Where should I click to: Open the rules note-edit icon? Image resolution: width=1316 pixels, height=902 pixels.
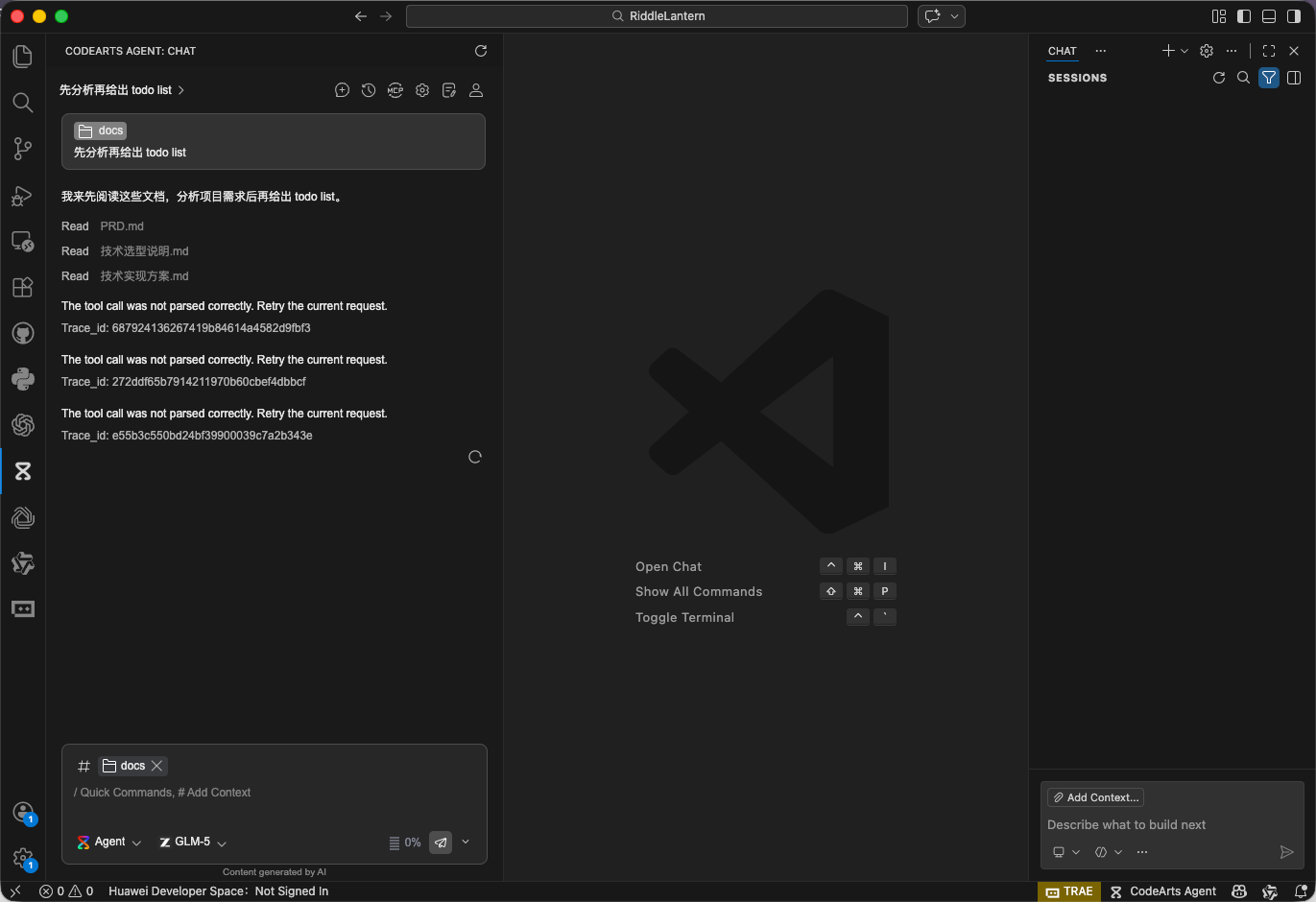pos(449,90)
